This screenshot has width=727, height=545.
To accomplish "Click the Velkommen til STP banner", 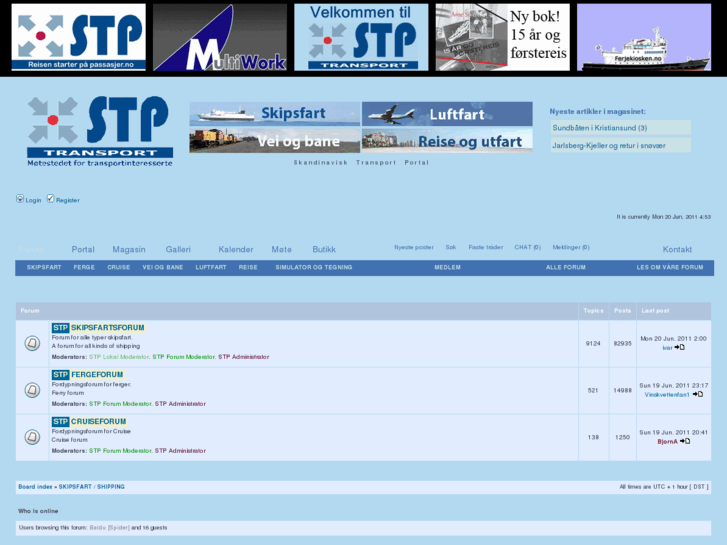I will pos(361,37).
